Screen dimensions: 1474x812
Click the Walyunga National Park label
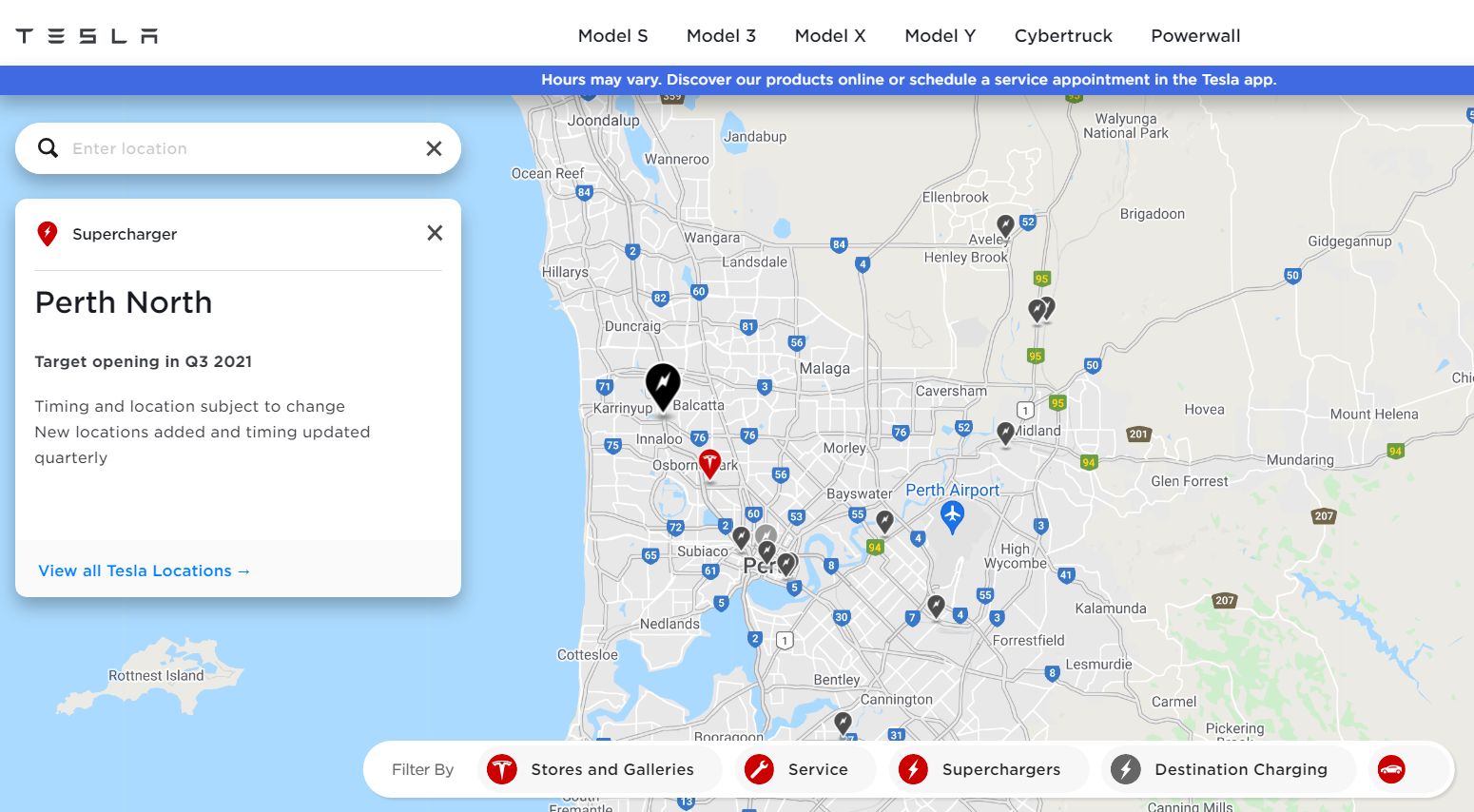pyautogui.click(x=1126, y=126)
